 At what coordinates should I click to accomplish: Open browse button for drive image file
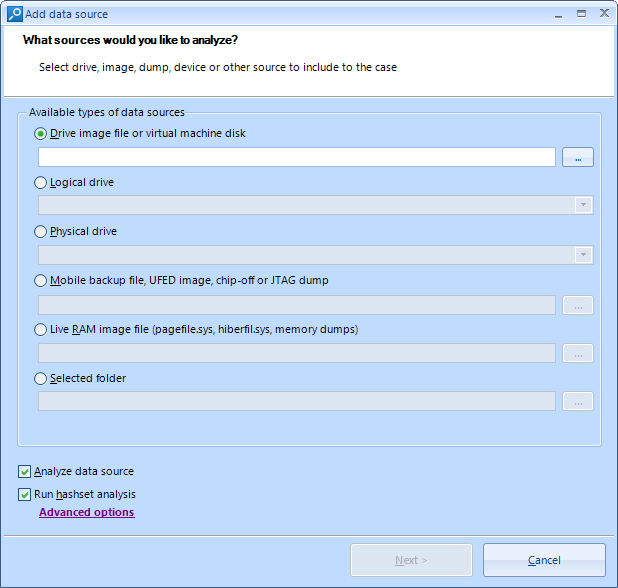578,157
